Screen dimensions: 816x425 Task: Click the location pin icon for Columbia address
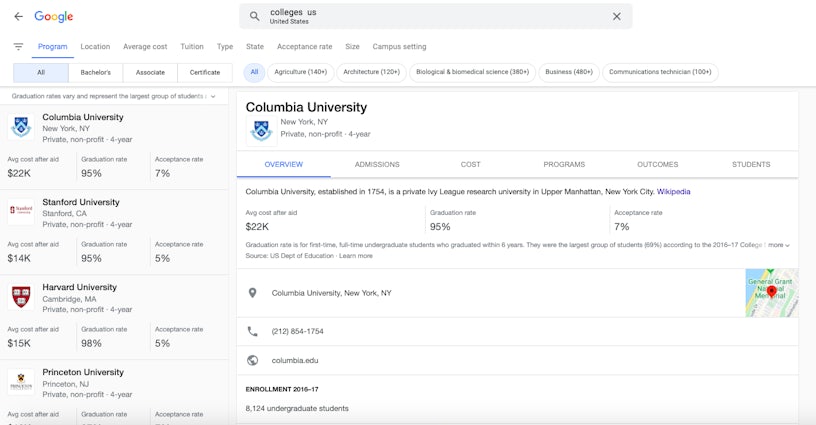252,293
